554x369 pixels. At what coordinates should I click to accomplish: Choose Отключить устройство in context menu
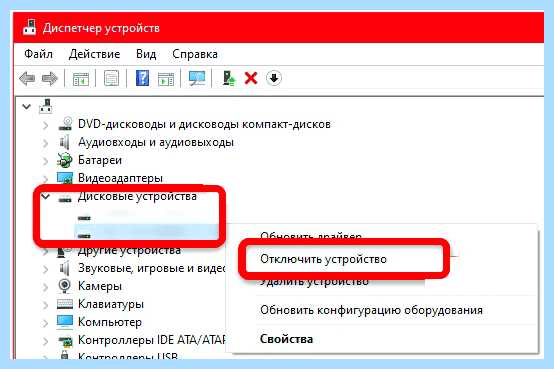[x=323, y=259]
